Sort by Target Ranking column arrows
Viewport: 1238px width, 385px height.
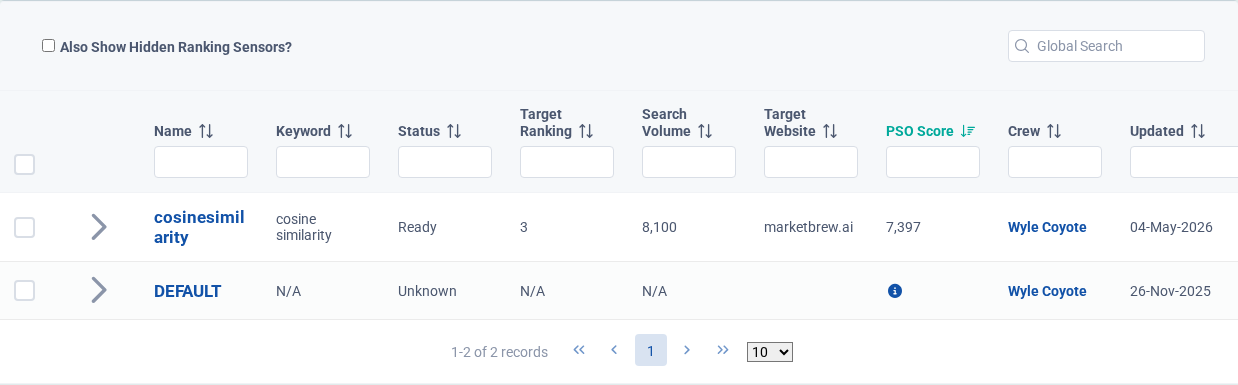(x=586, y=131)
